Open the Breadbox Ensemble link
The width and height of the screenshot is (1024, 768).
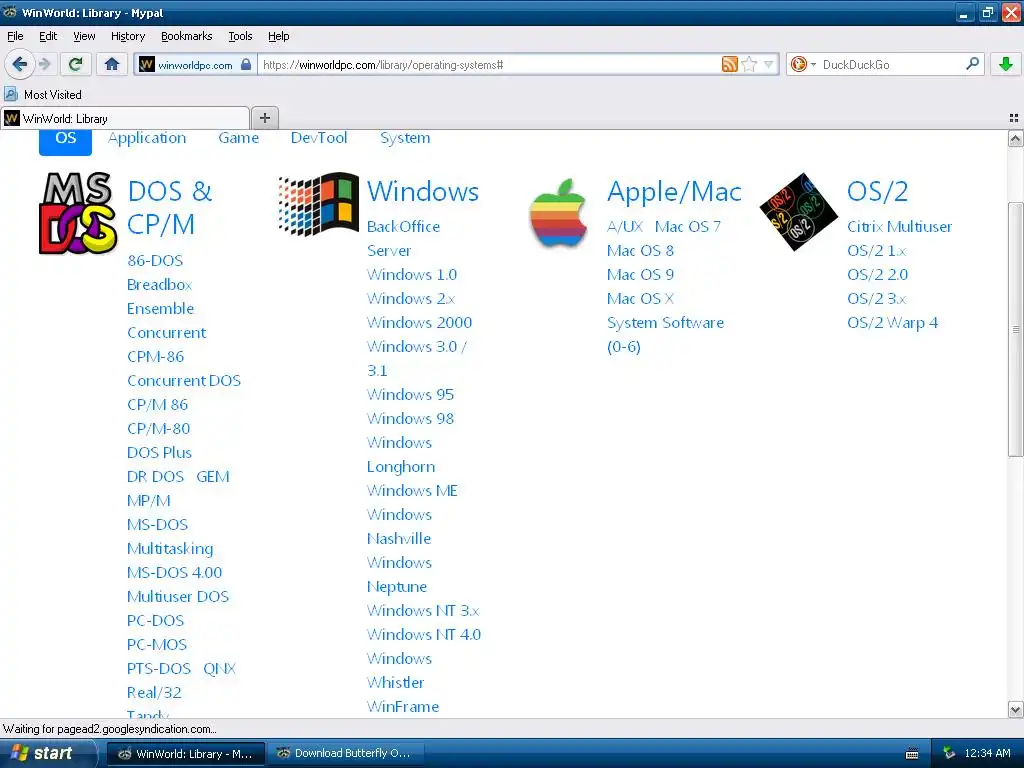[x=160, y=296]
